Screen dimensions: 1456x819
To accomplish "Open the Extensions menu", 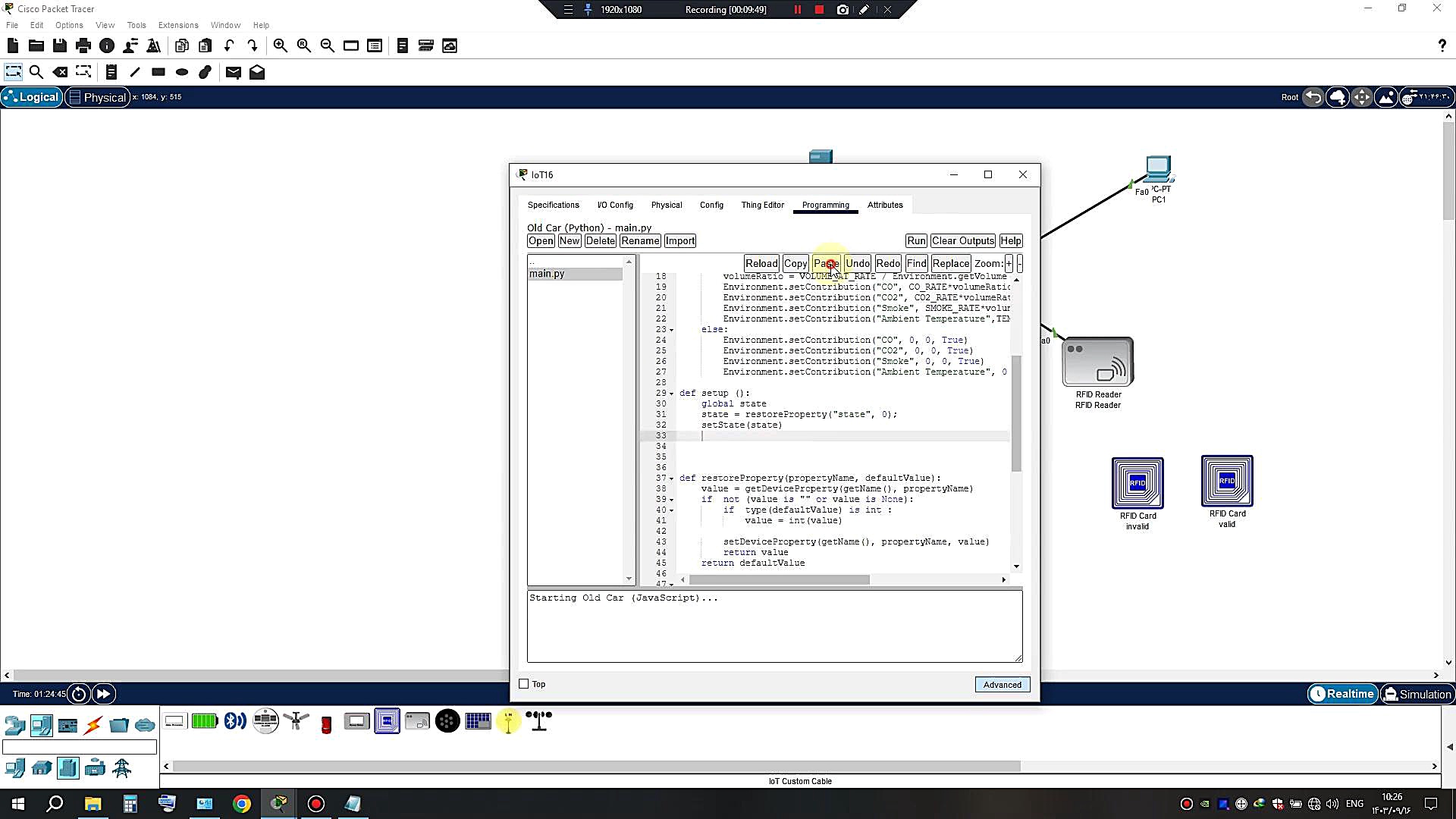I will (x=178, y=25).
